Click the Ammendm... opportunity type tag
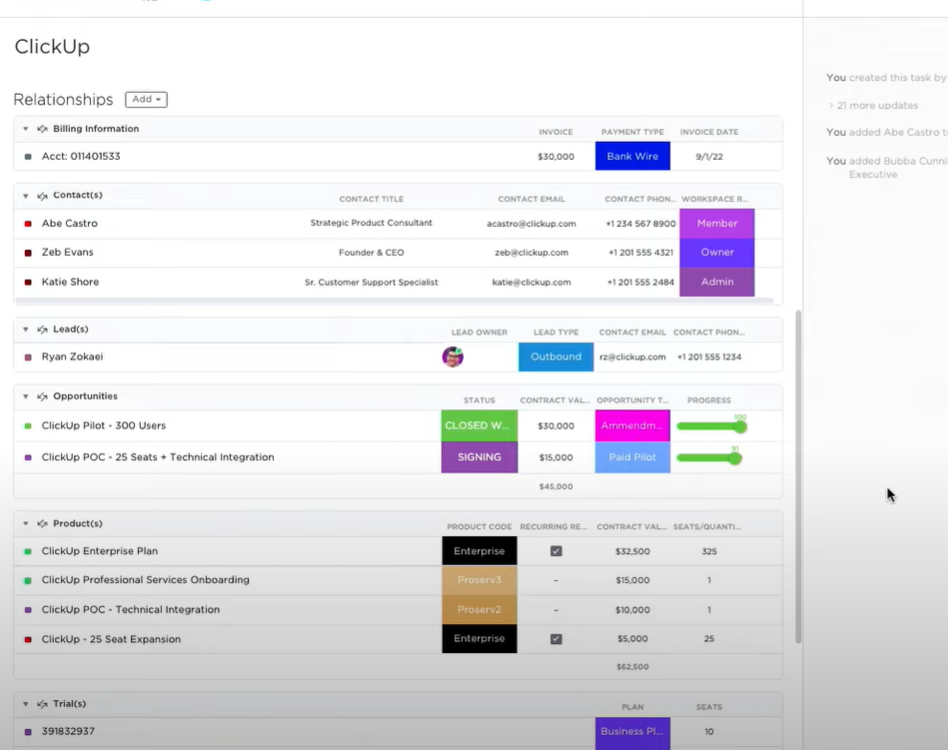The width and height of the screenshot is (948, 750). (632, 425)
